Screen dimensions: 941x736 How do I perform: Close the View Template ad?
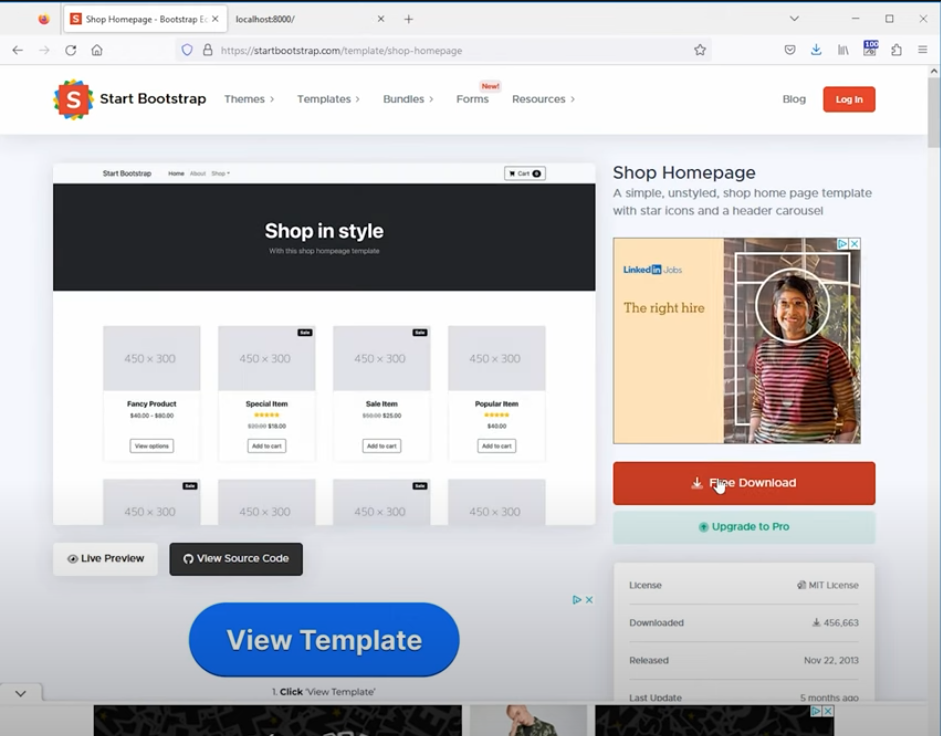(x=589, y=600)
